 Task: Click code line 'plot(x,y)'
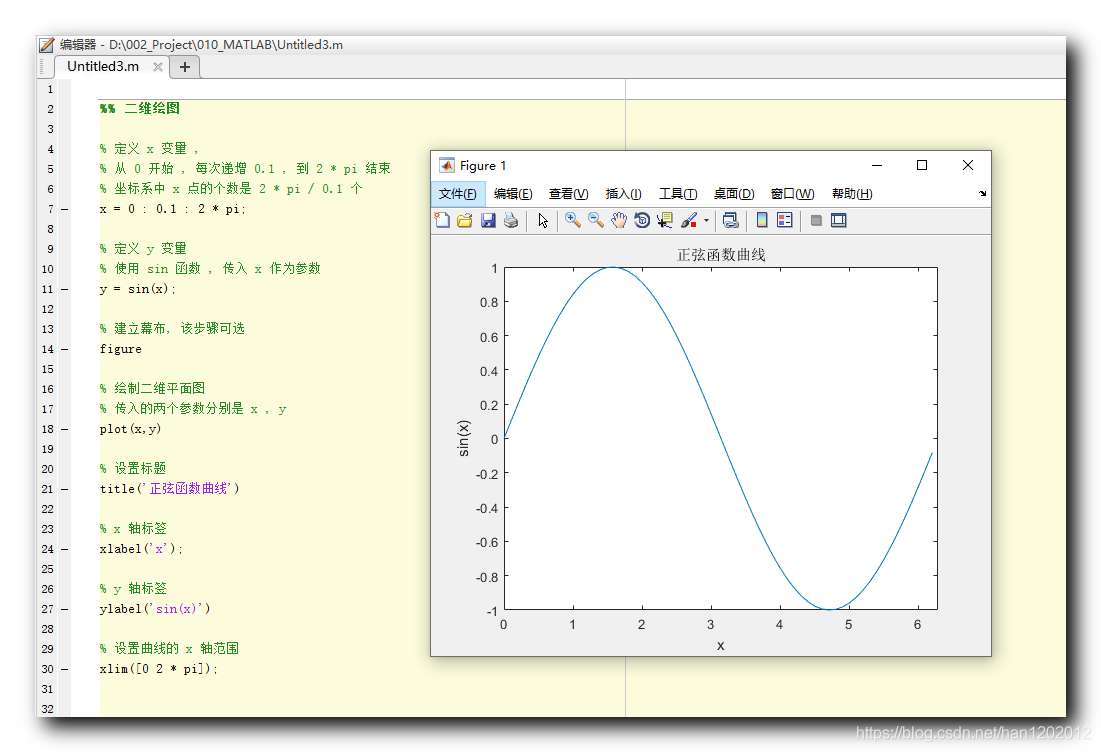pyautogui.click(x=131, y=429)
